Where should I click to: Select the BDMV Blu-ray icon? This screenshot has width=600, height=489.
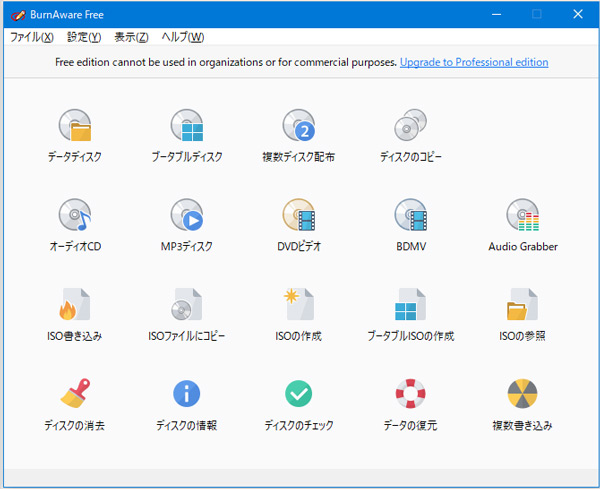(410, 216)
